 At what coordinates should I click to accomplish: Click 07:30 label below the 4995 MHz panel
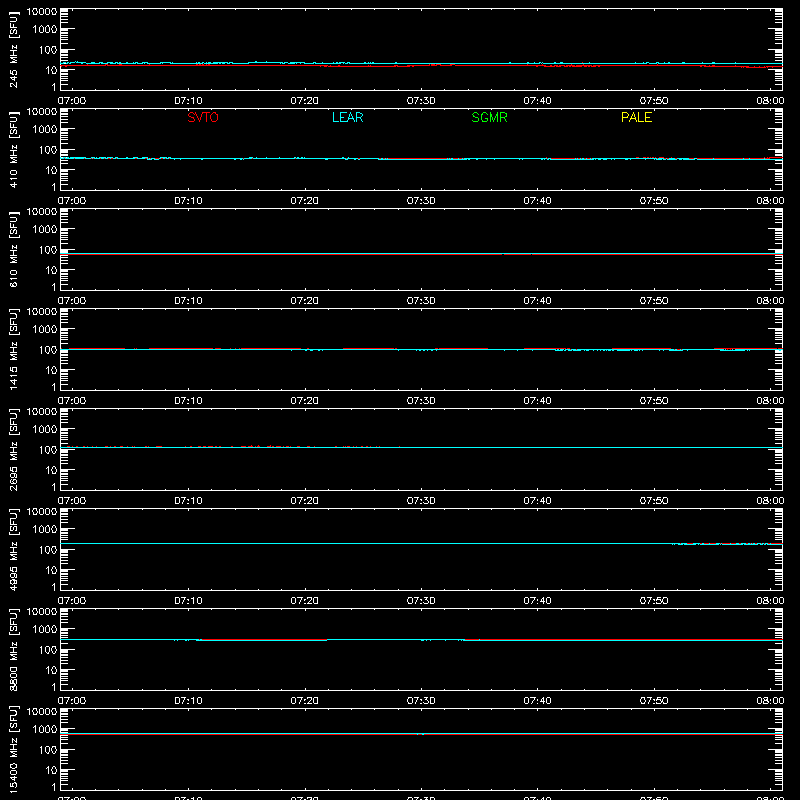click(x=421, y=601)
